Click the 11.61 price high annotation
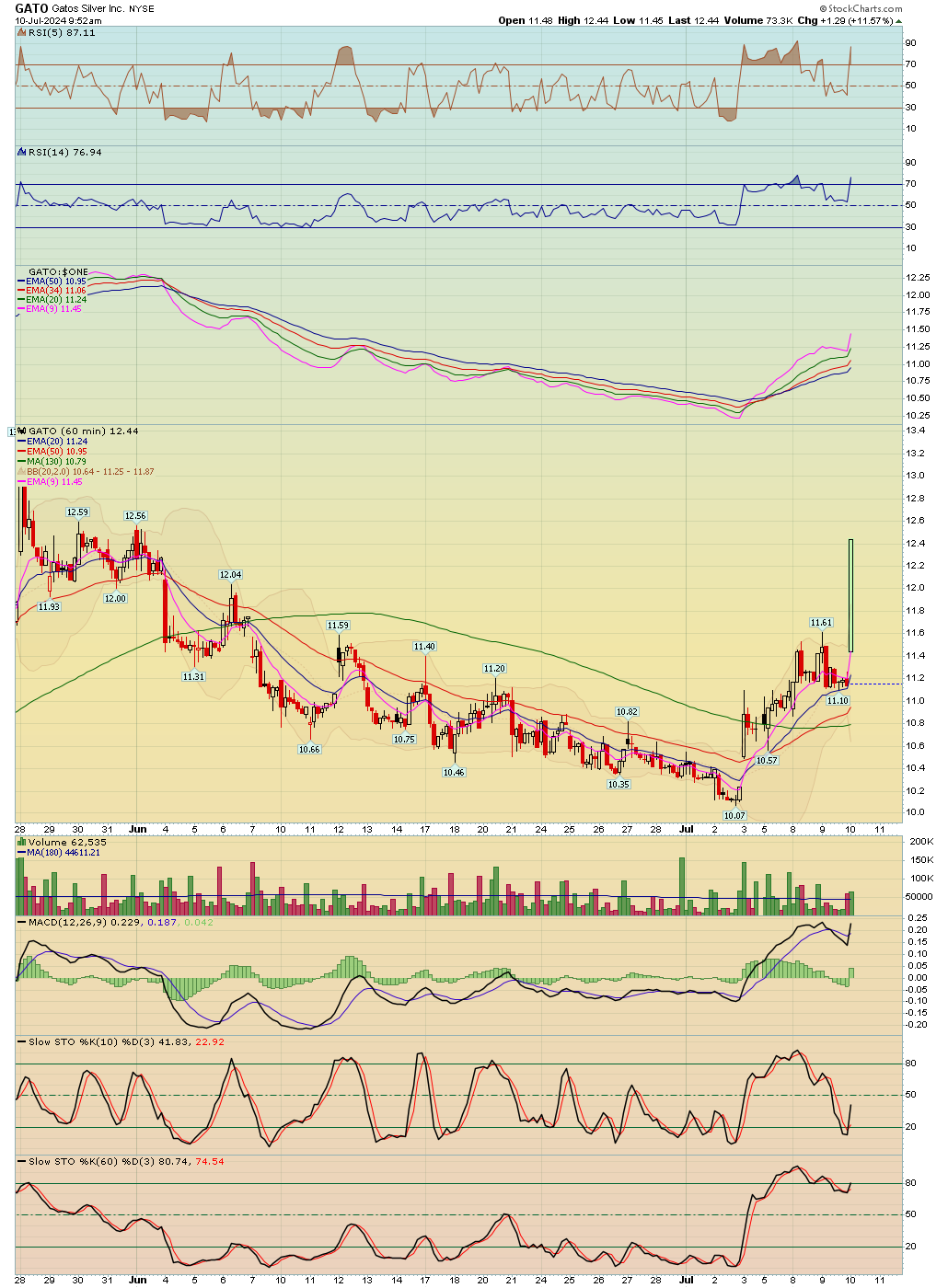Screen dimensions: 948x1288 coord(821,622)
